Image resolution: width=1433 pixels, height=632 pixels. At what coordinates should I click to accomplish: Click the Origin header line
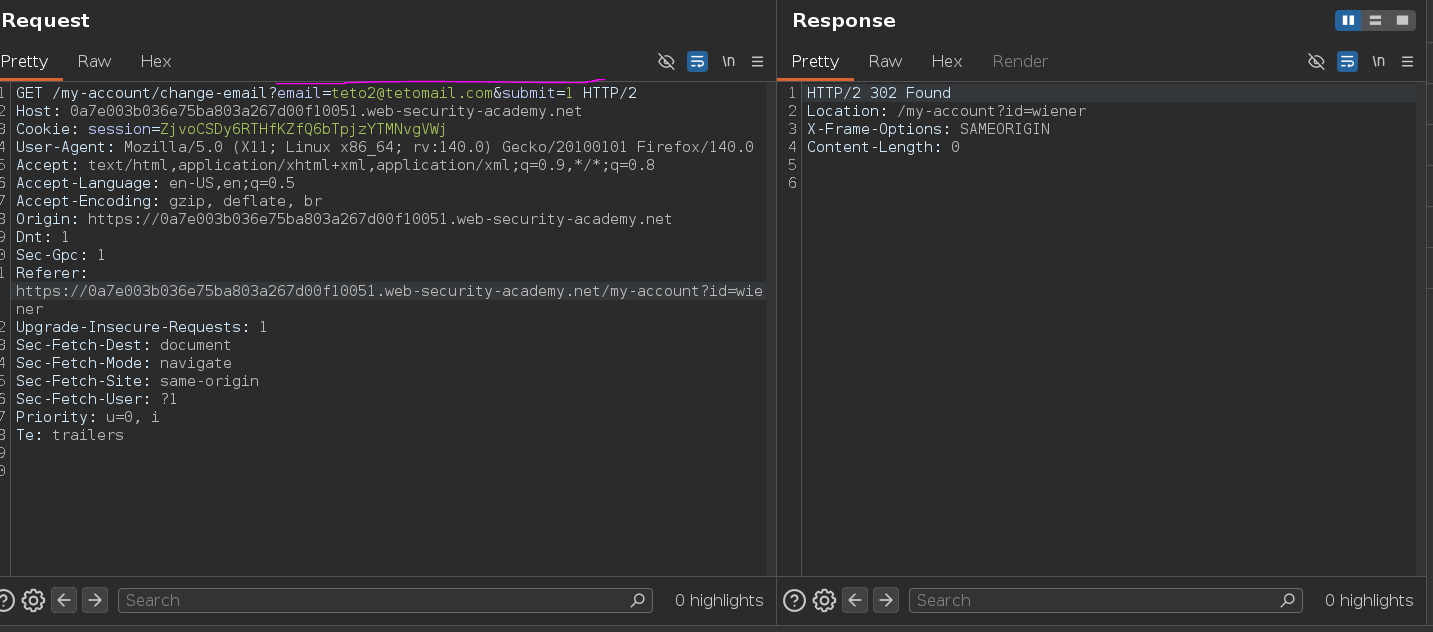344,219
